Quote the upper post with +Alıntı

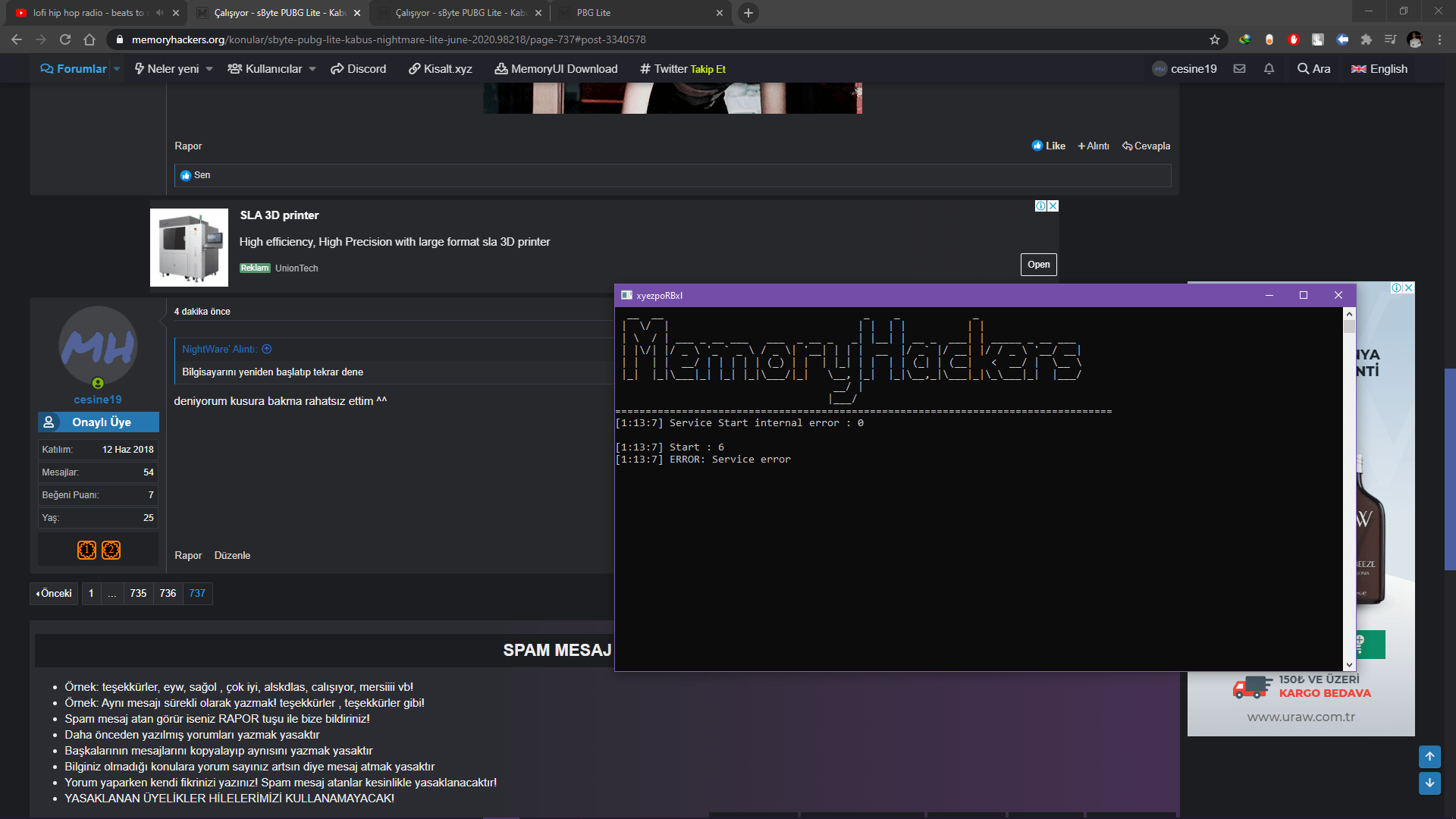1094,146
